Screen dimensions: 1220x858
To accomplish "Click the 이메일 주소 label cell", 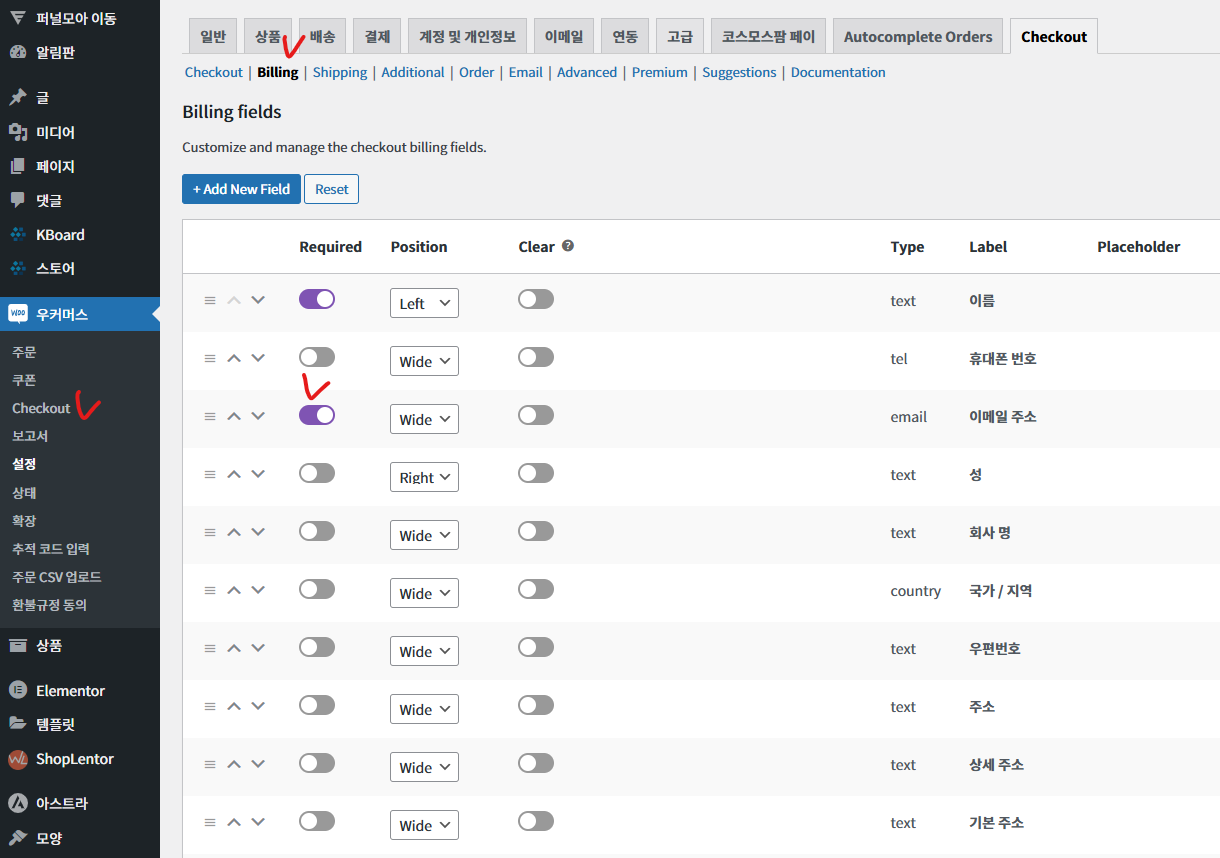I will [x=1003, y=416].
